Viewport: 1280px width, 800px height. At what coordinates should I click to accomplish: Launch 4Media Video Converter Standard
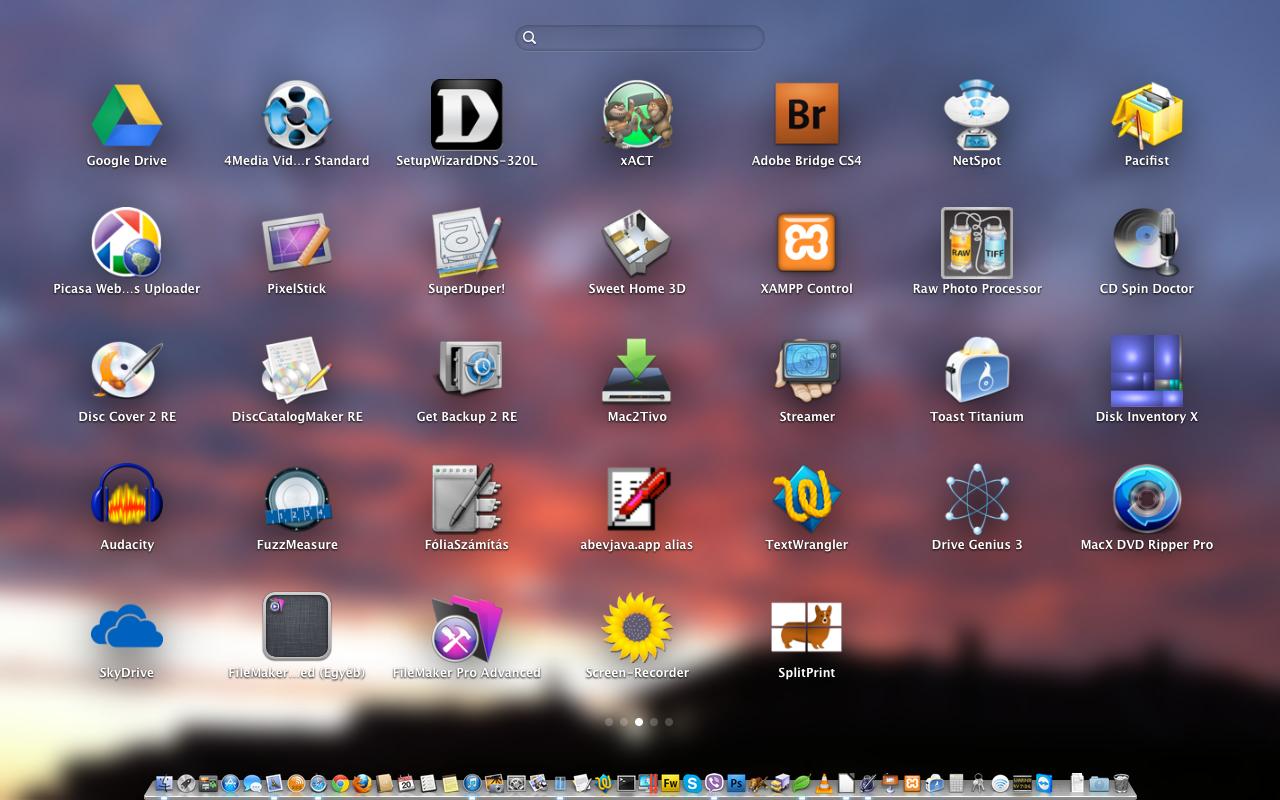(297, 115)
